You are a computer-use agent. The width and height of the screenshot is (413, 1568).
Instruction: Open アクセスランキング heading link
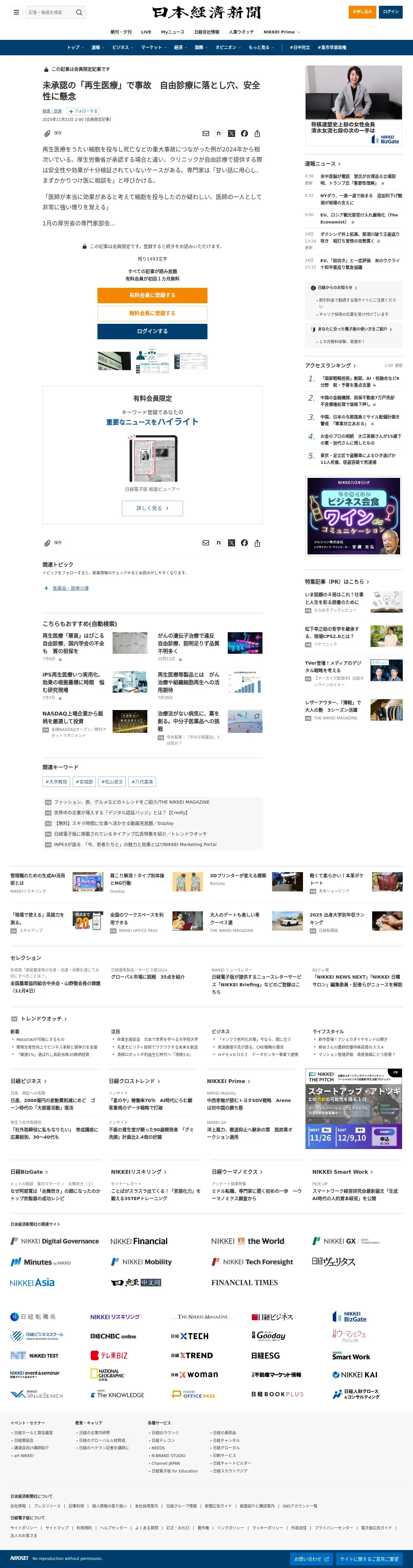pyautogui.click(x=330, y=365)
